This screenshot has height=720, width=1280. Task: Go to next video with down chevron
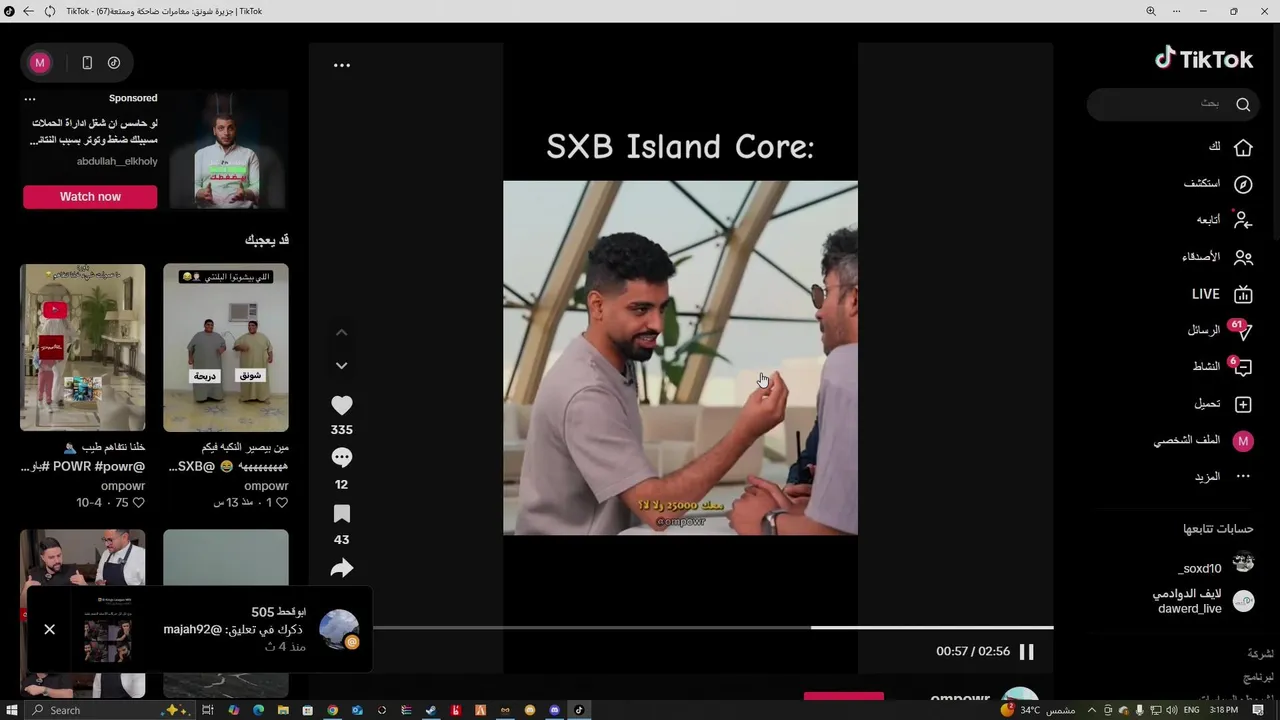(341, 366)
